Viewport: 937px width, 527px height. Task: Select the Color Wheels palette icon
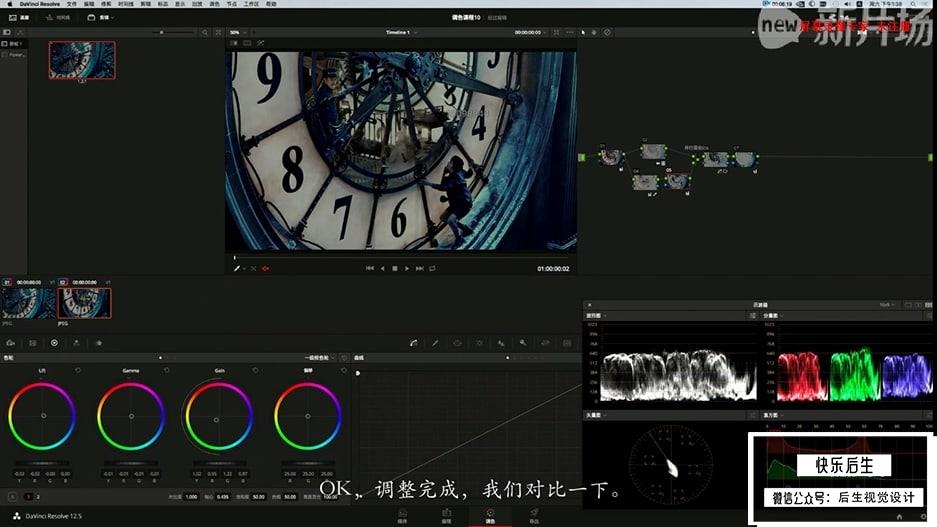click(54, 343)
